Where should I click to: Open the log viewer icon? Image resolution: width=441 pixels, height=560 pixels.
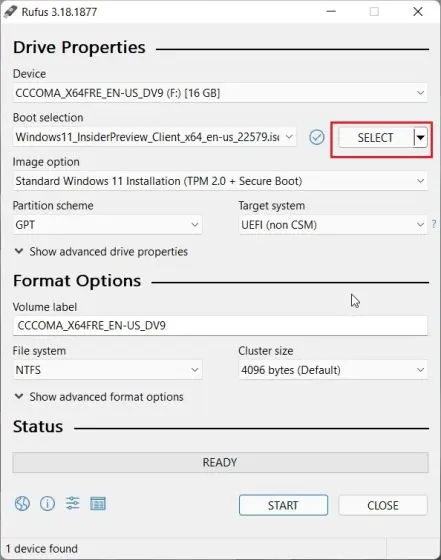tap(98, 504)
